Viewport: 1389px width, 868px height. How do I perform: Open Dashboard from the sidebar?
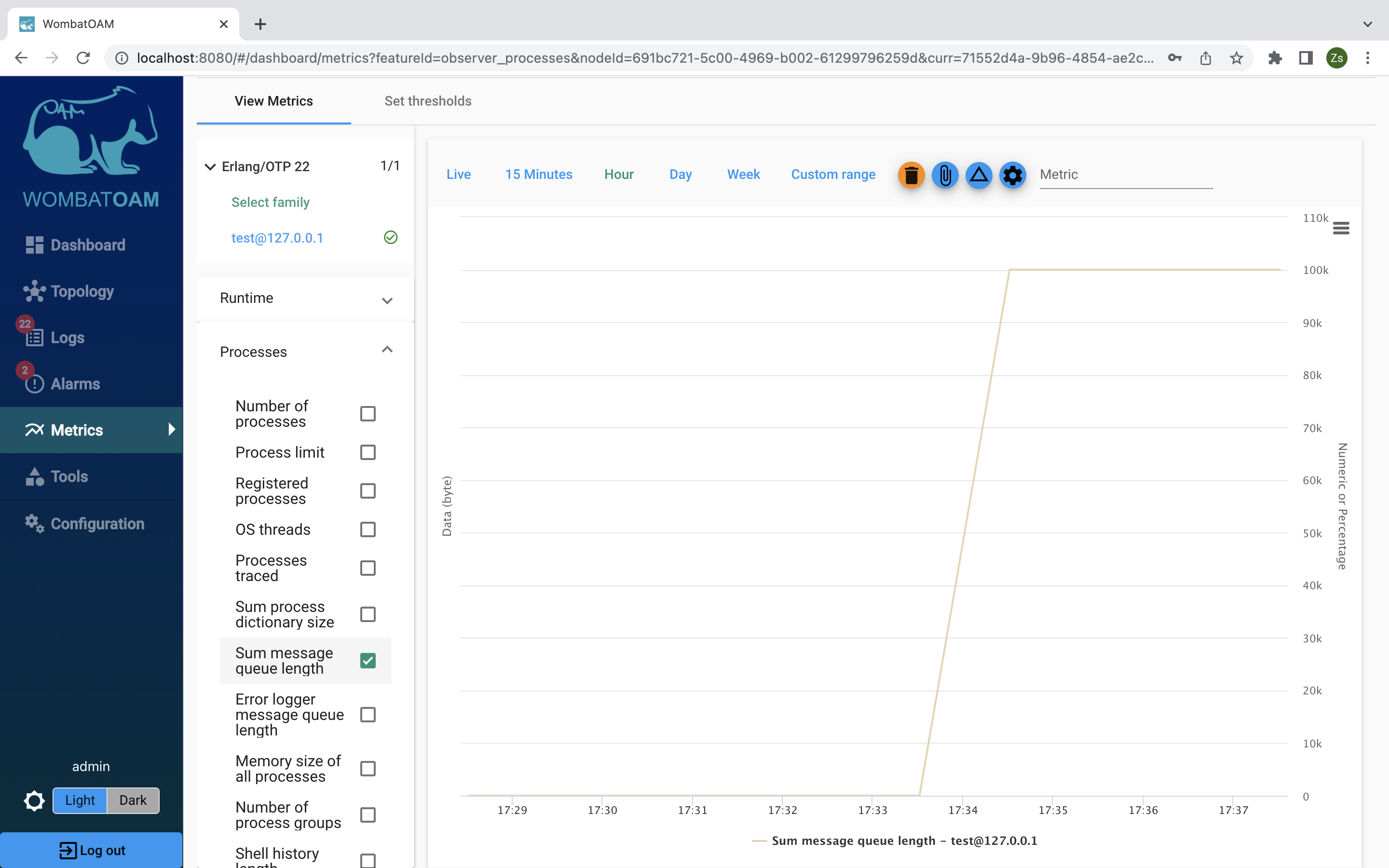[x=75, y=245]
